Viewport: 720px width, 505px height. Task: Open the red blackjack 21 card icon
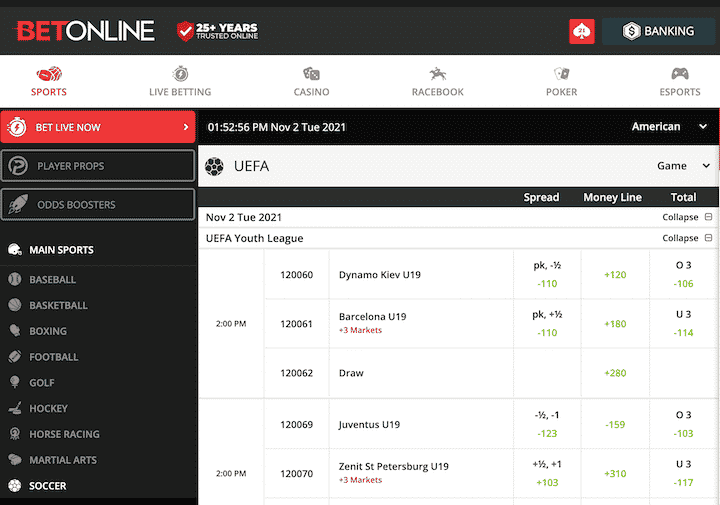(582, 31)
